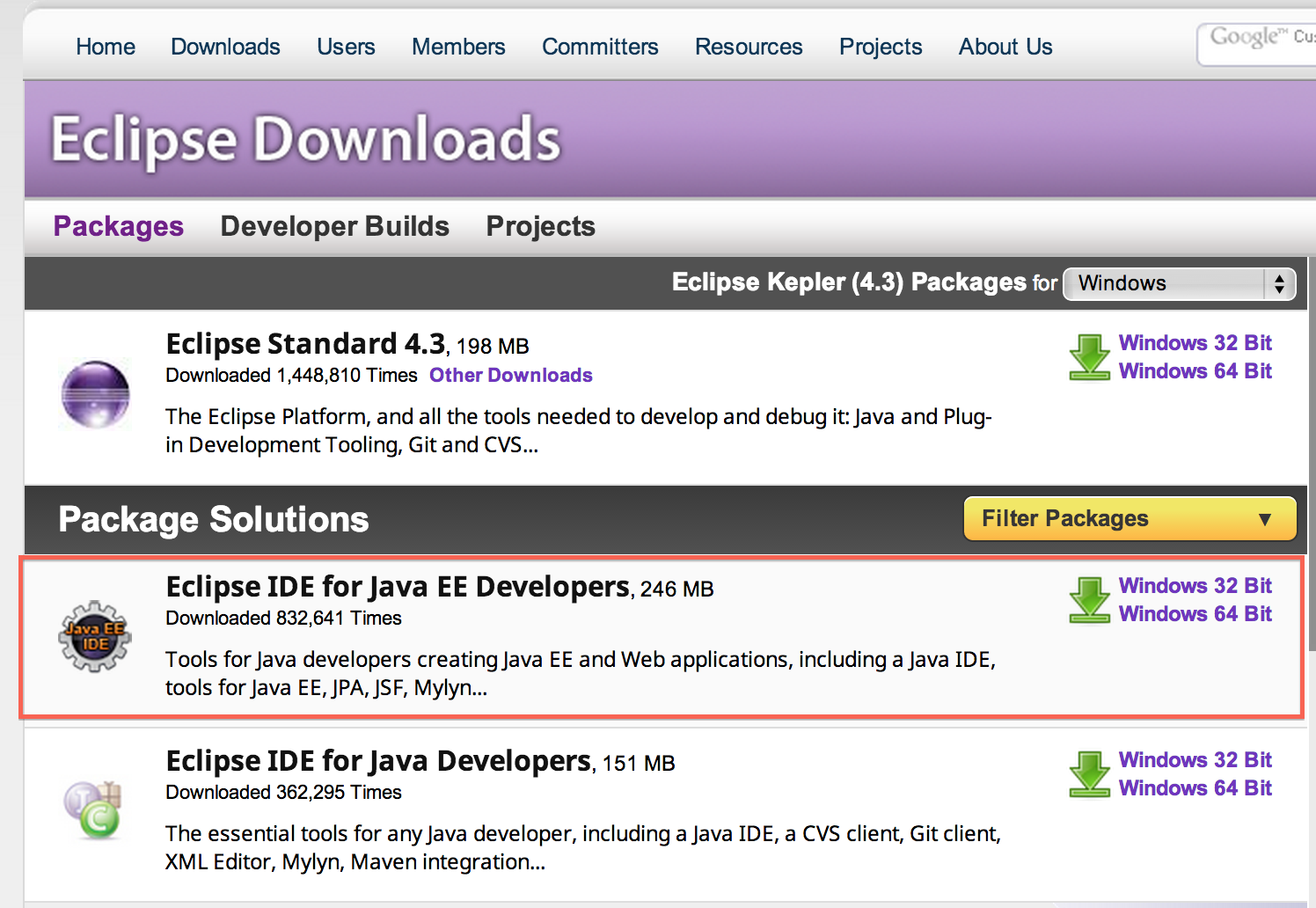1316x908 pixels.
Task: Switch to the Developer Builds tab
Action: 335,227
